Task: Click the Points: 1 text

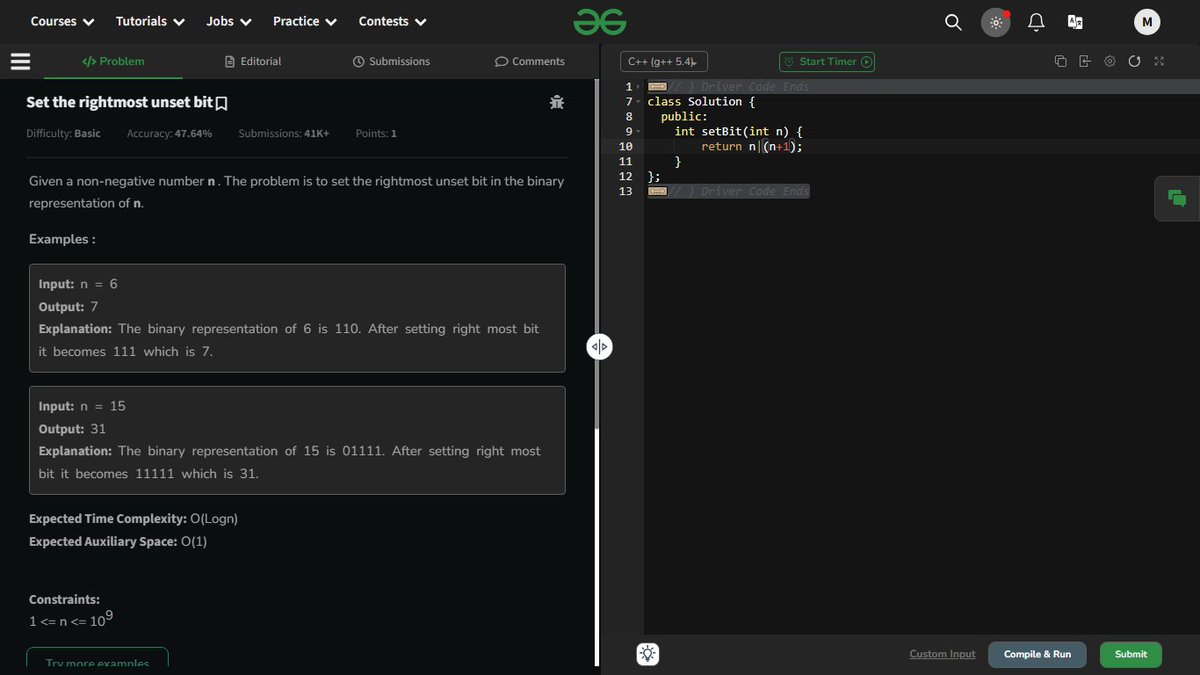Action: pyautogui.click(x=376, y=133)
